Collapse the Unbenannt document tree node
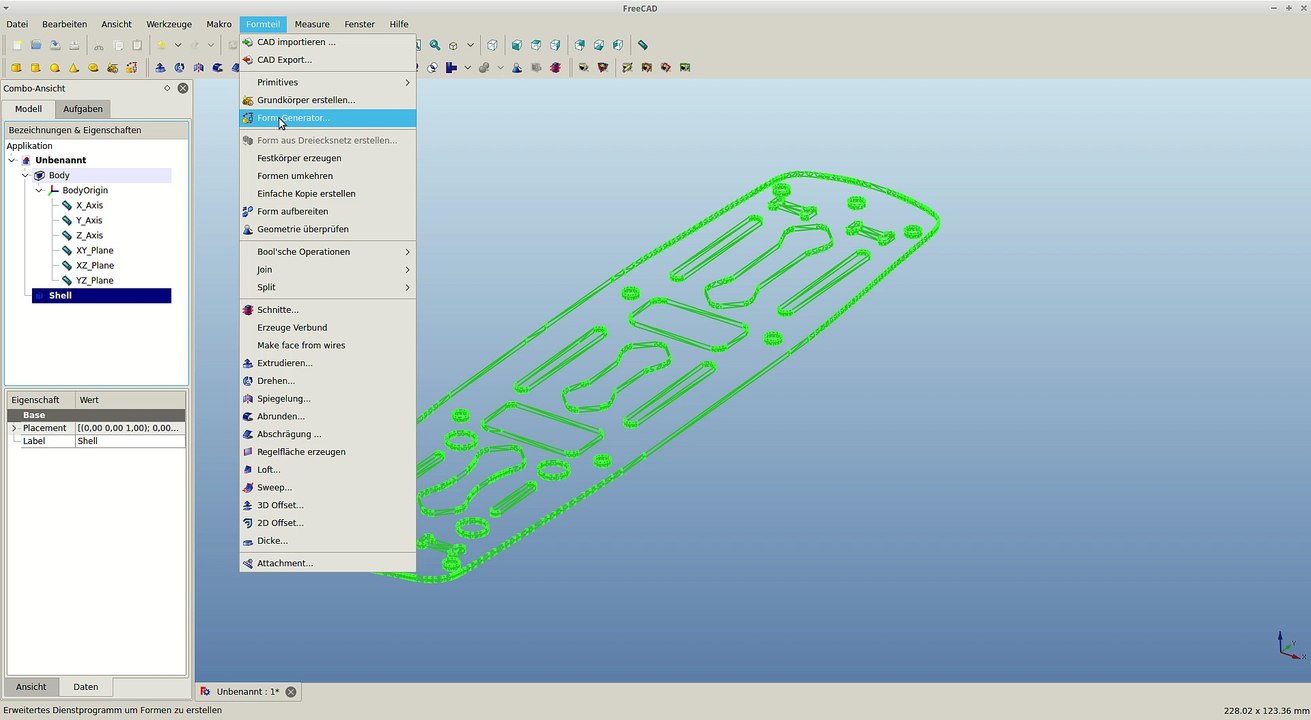Screen dimensions: 1311x720 pyautogui.click(x=12, y=160)
